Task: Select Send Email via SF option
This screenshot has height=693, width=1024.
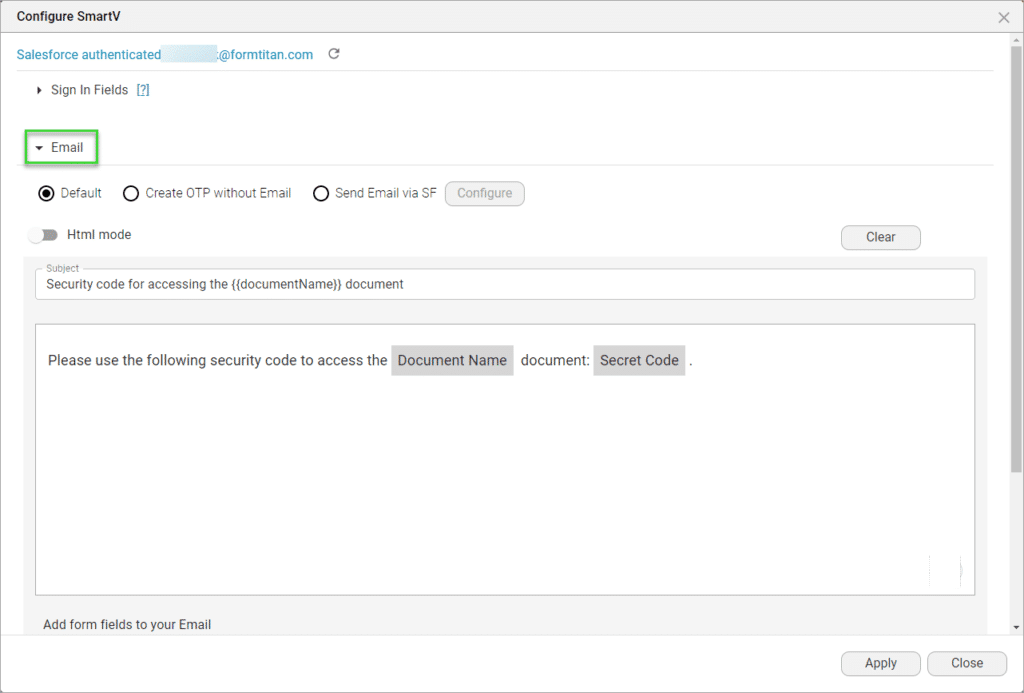Action: (321, 193)
